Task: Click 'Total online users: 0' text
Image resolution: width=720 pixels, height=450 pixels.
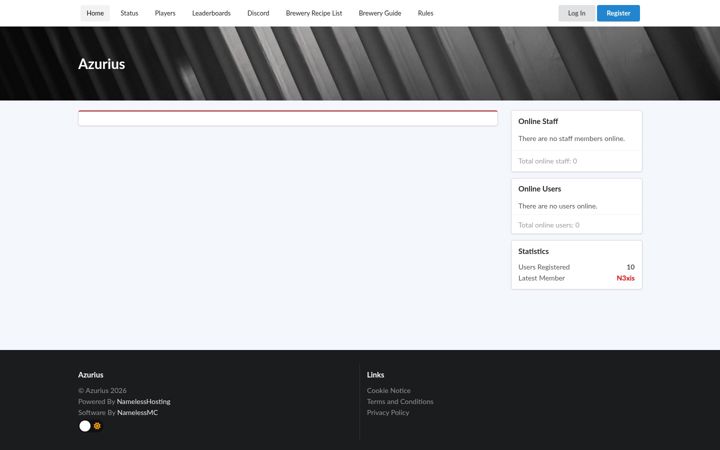Action: coord(549,225)
